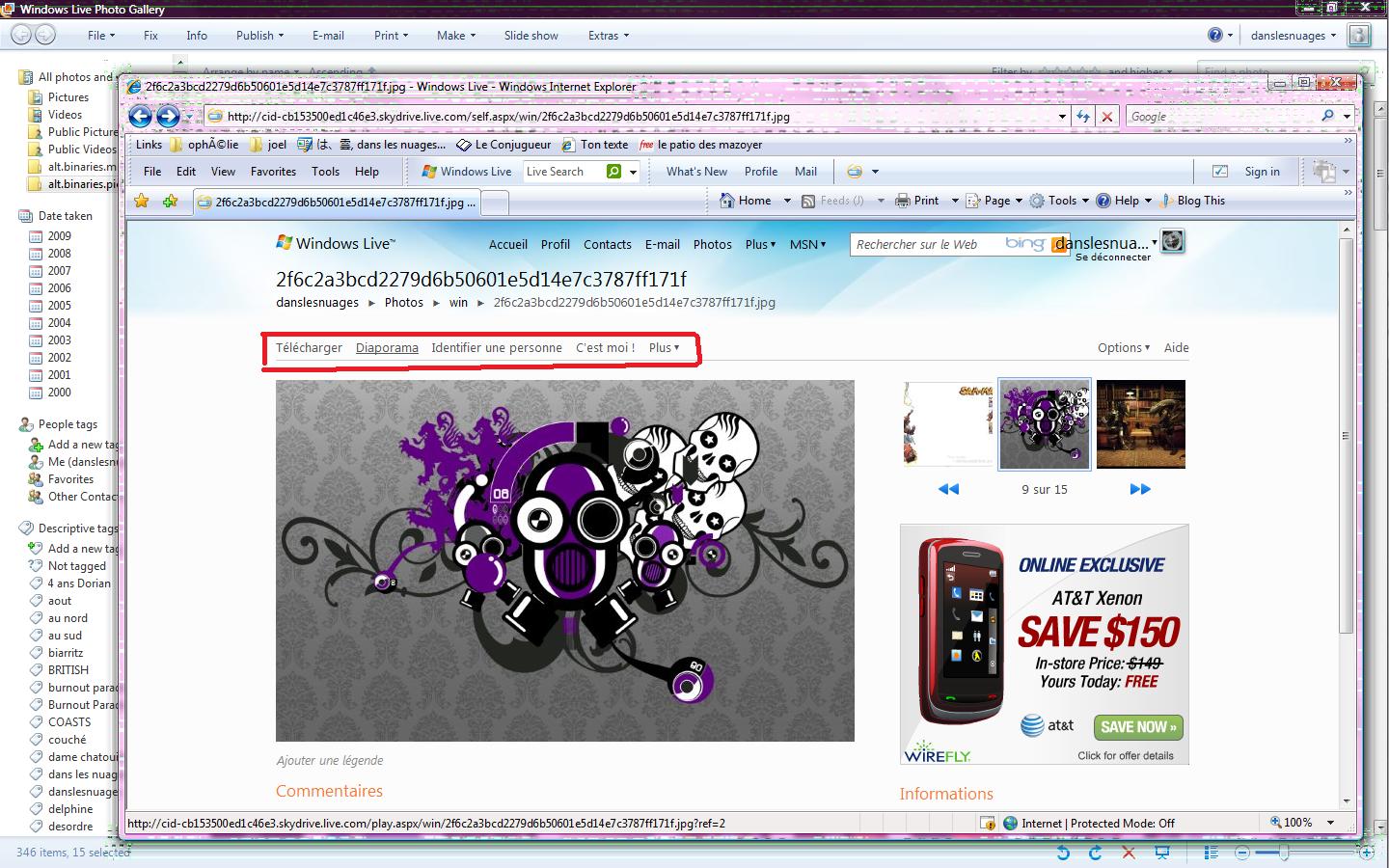Click the Fix button in Photo Gallery
This screenshot has height=868, width=1389.
(x=150, y=36)
